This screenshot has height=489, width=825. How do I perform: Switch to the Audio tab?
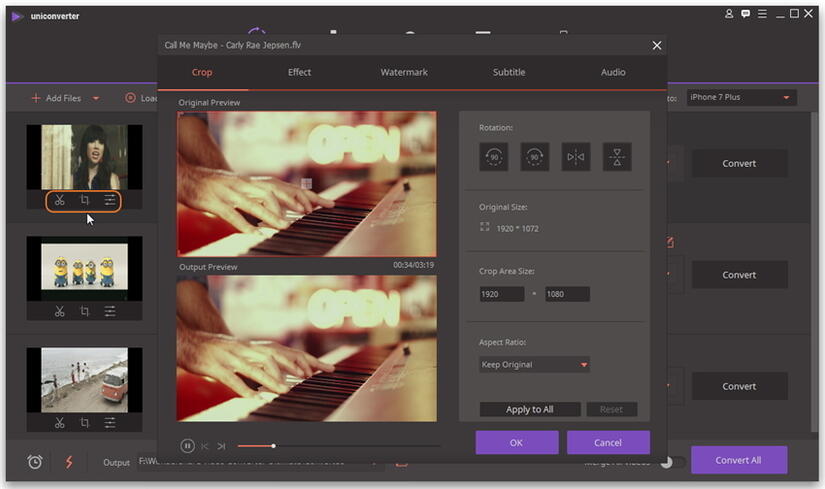tap(613, 72)
